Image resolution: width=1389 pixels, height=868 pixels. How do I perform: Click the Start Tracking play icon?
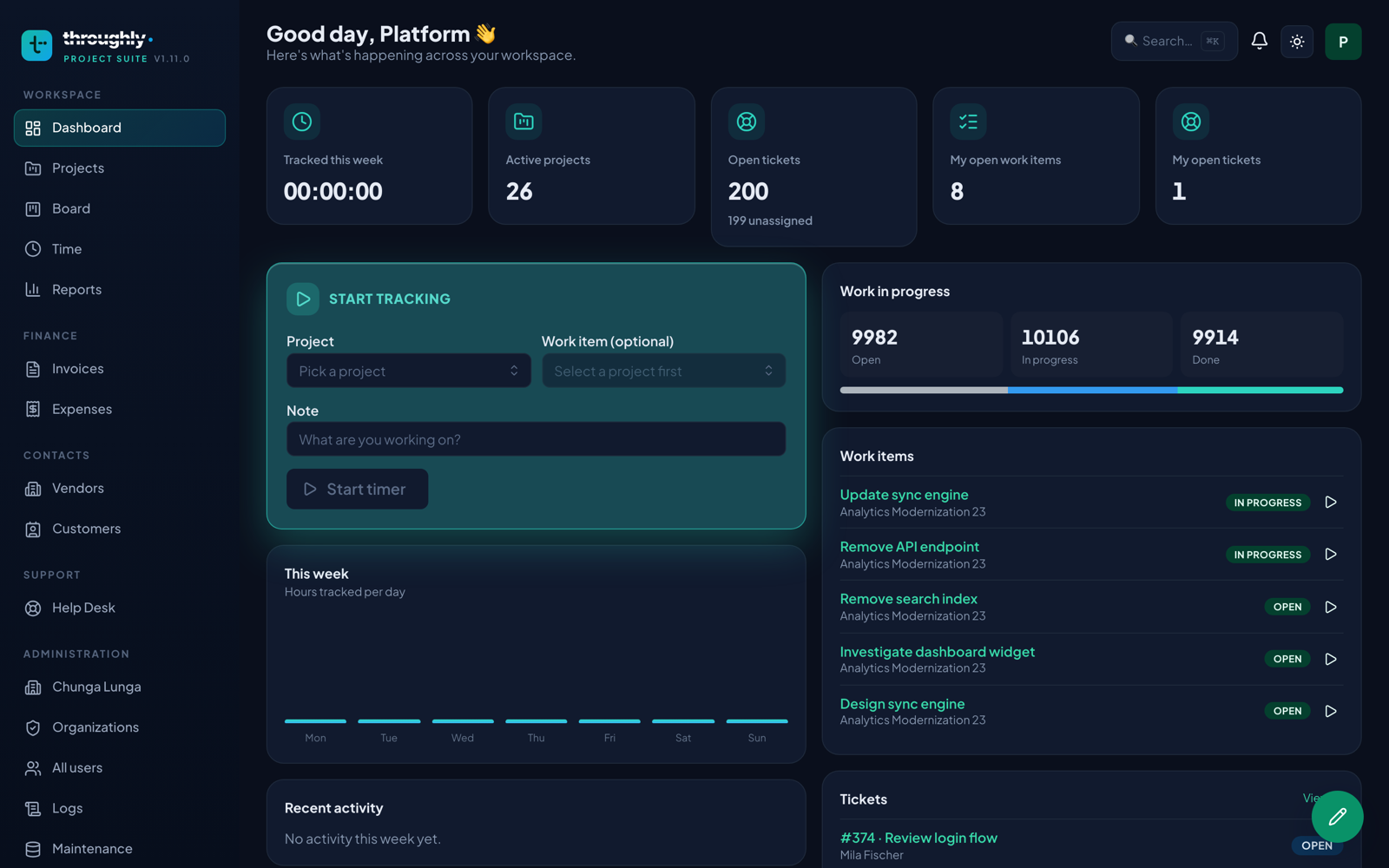[x=303, y=299]
